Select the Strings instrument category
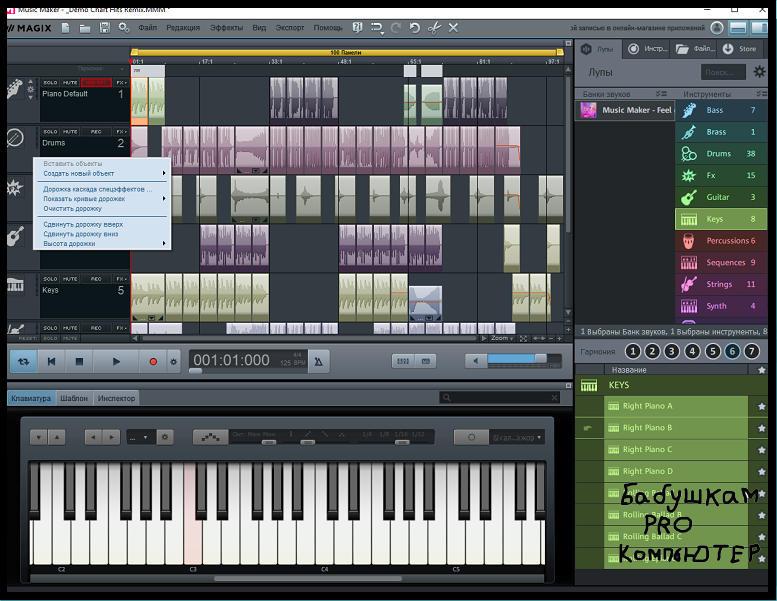Screen dimensions: 777x601 (x=721, y=284)
